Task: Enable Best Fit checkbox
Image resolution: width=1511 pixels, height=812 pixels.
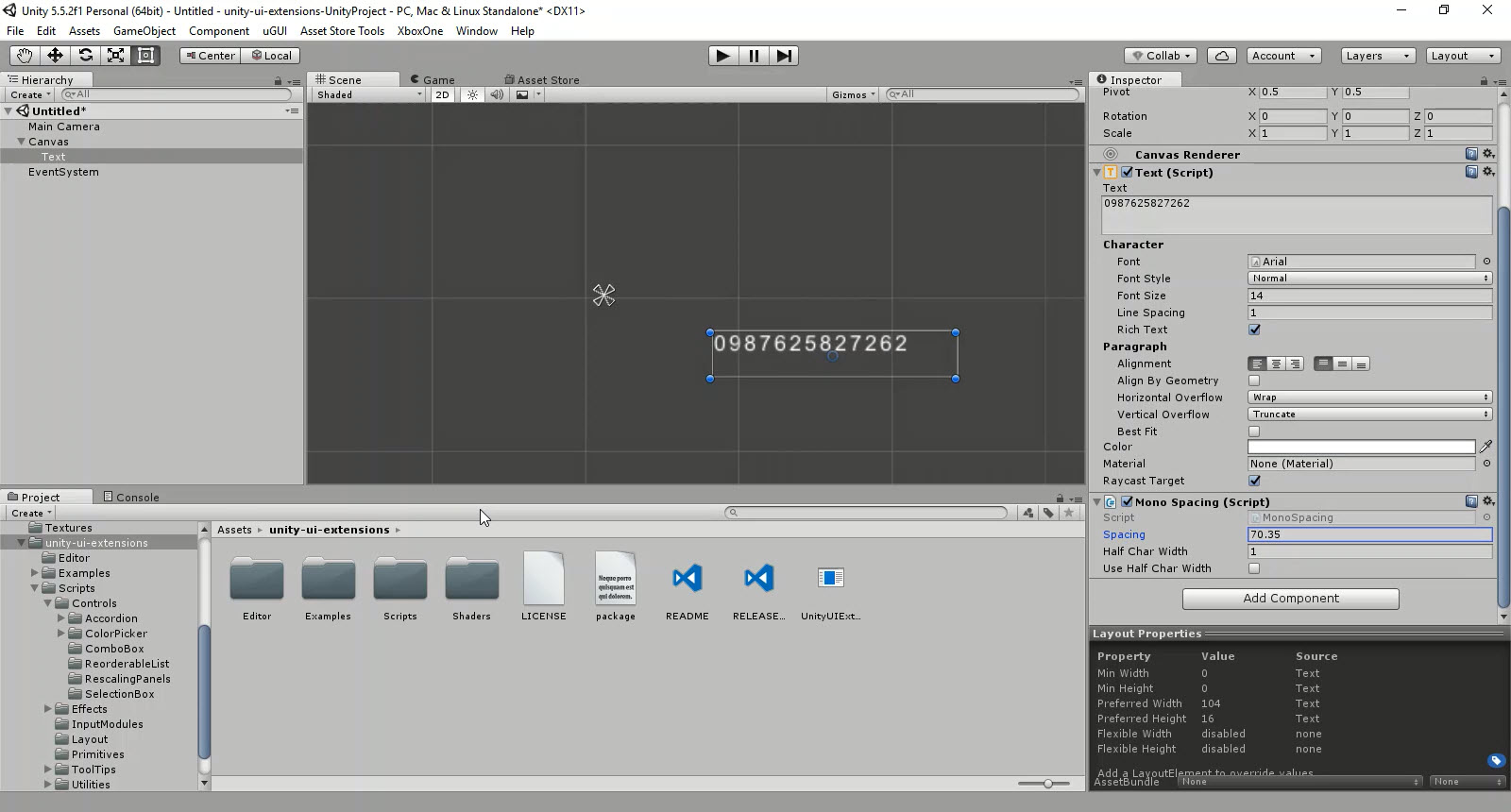Action: click(1254, 431)
